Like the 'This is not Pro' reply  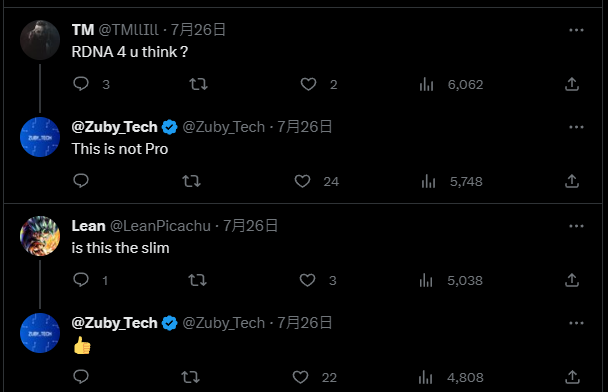coord(302,181)
